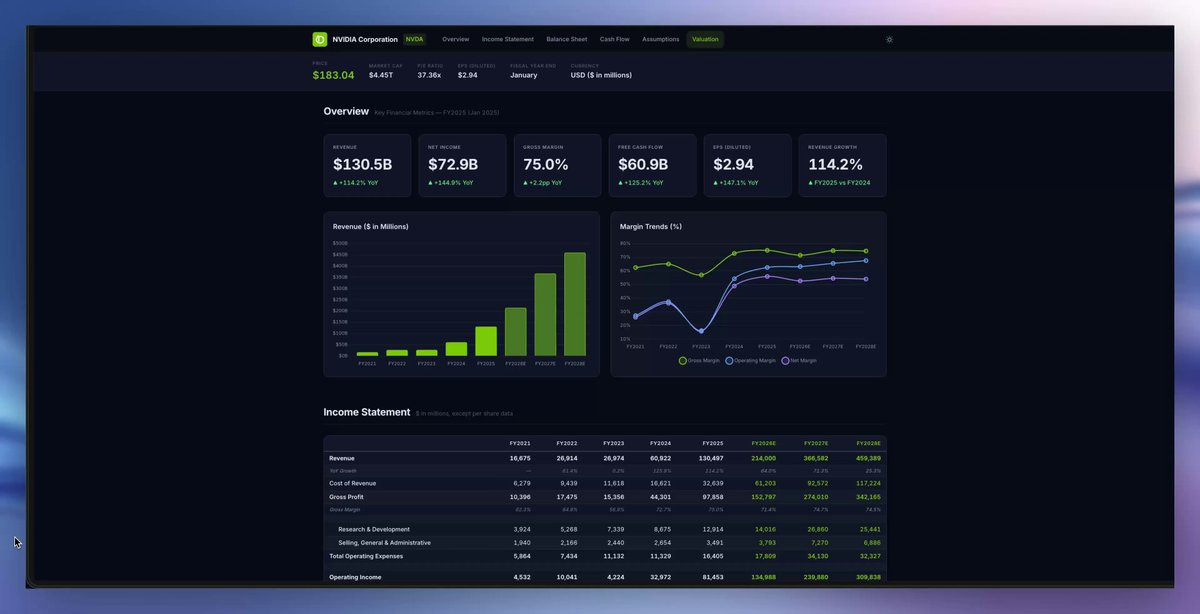Click the Revenue ($ in Millions) chart title

tap(371, 227)
